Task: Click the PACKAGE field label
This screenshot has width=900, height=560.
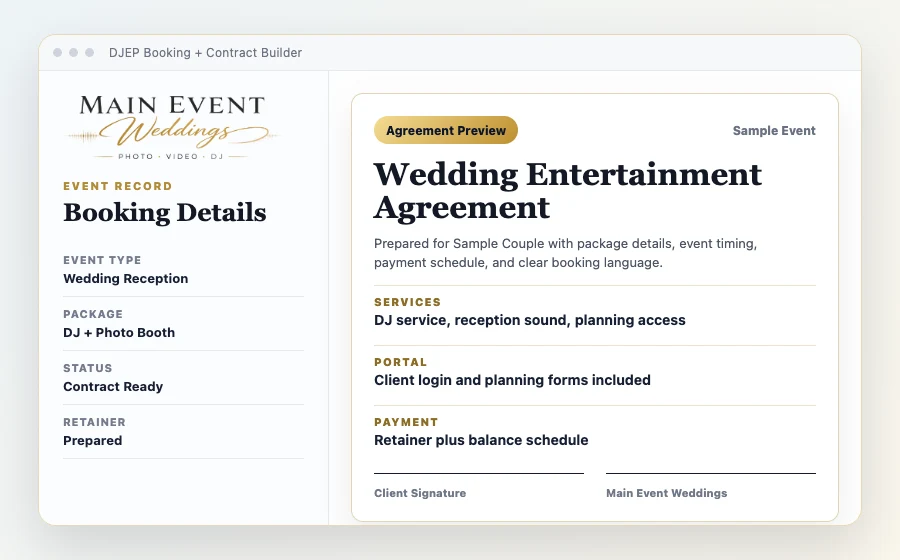Action: coord(93,314)
